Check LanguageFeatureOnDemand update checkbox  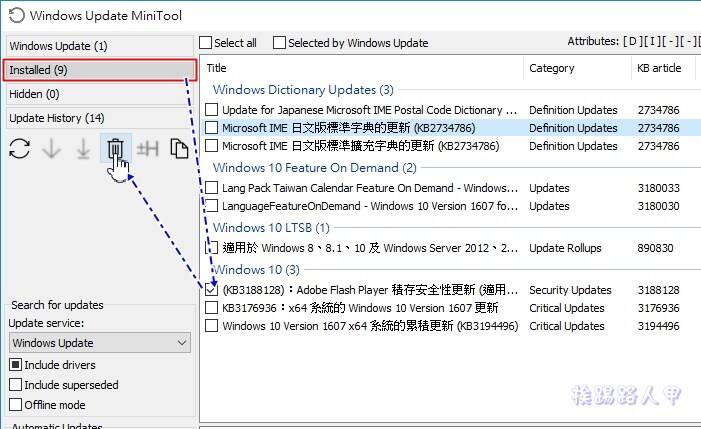pos(211,206)
